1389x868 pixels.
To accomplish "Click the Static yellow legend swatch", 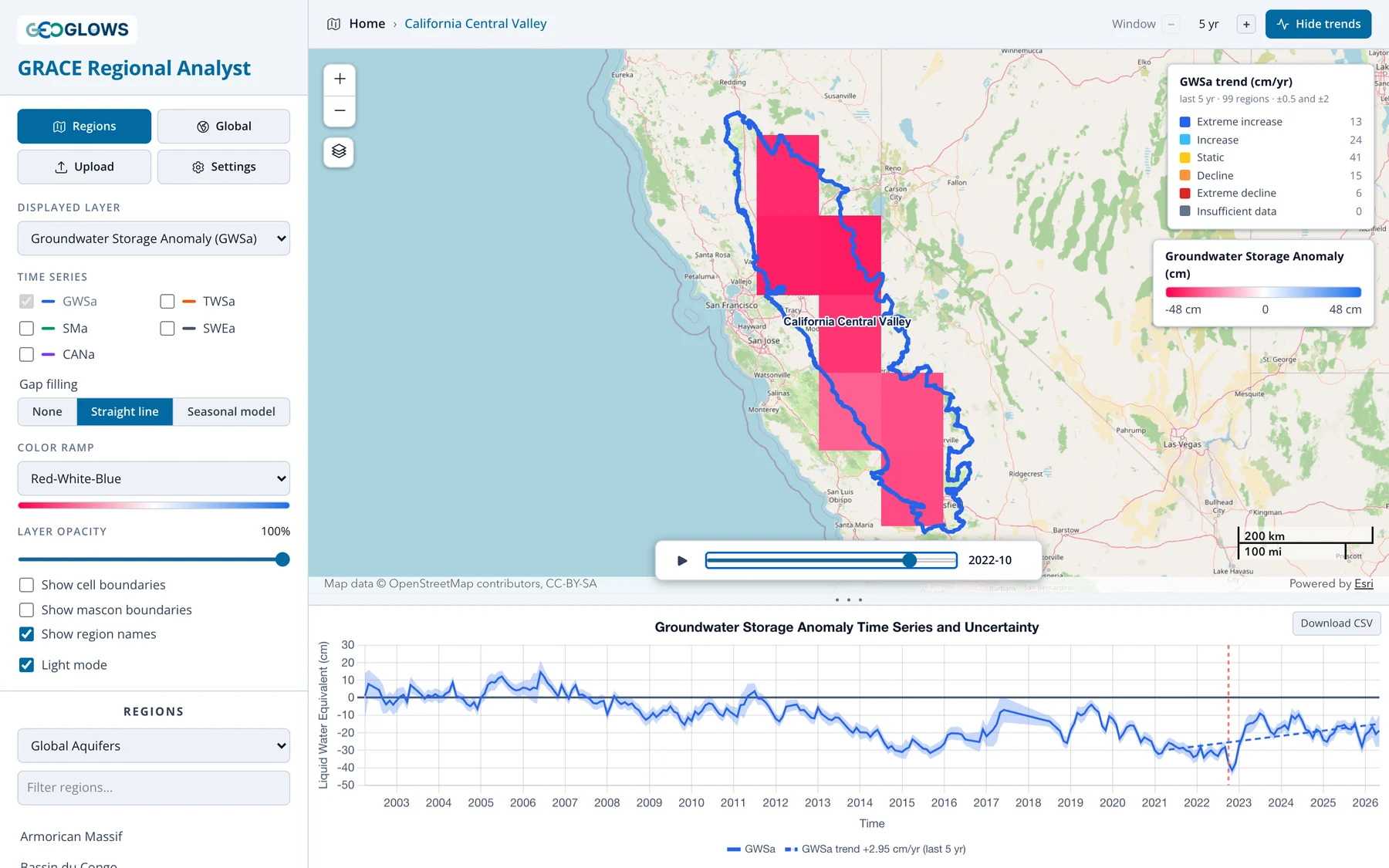I will point(1185,157).
